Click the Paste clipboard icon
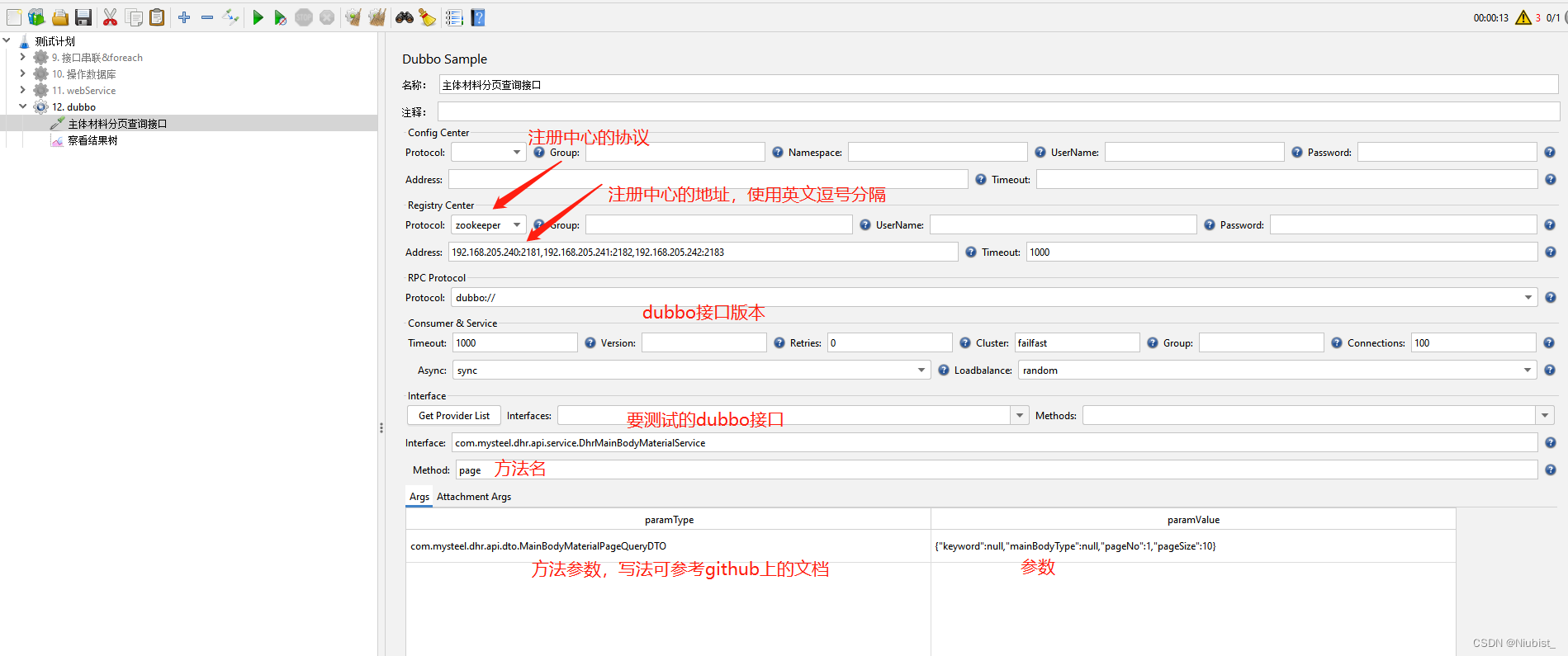Screen dimensions: 1568x656 [x=157, y=17]
